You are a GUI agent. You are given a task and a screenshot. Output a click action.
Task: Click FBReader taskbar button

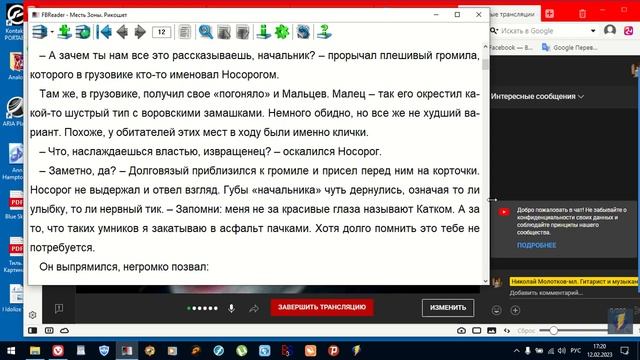127,350
